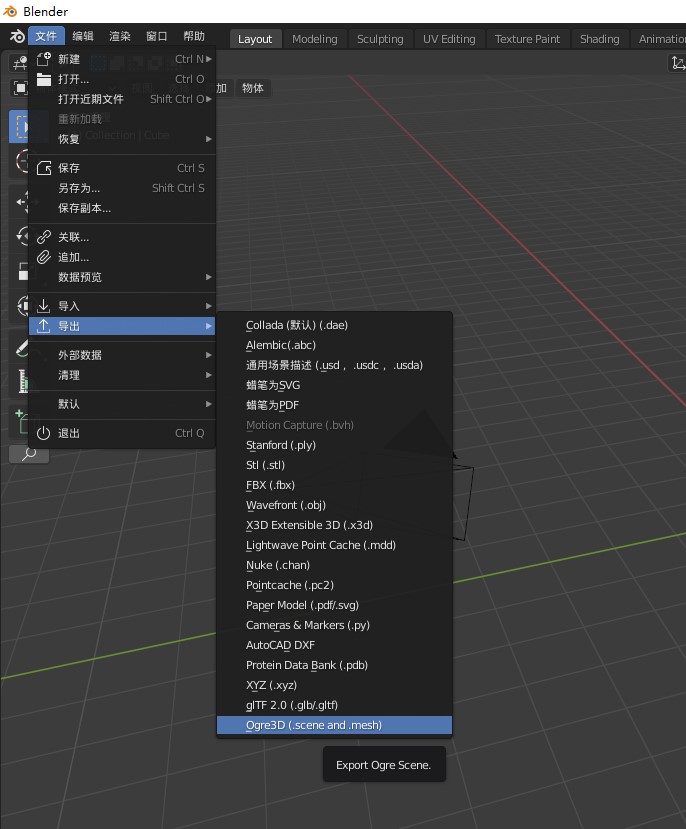The width and height of the screenshot is (686, 829).
Task: Export 蜡笔为SVG grease pencil
Action: (335, 385)
